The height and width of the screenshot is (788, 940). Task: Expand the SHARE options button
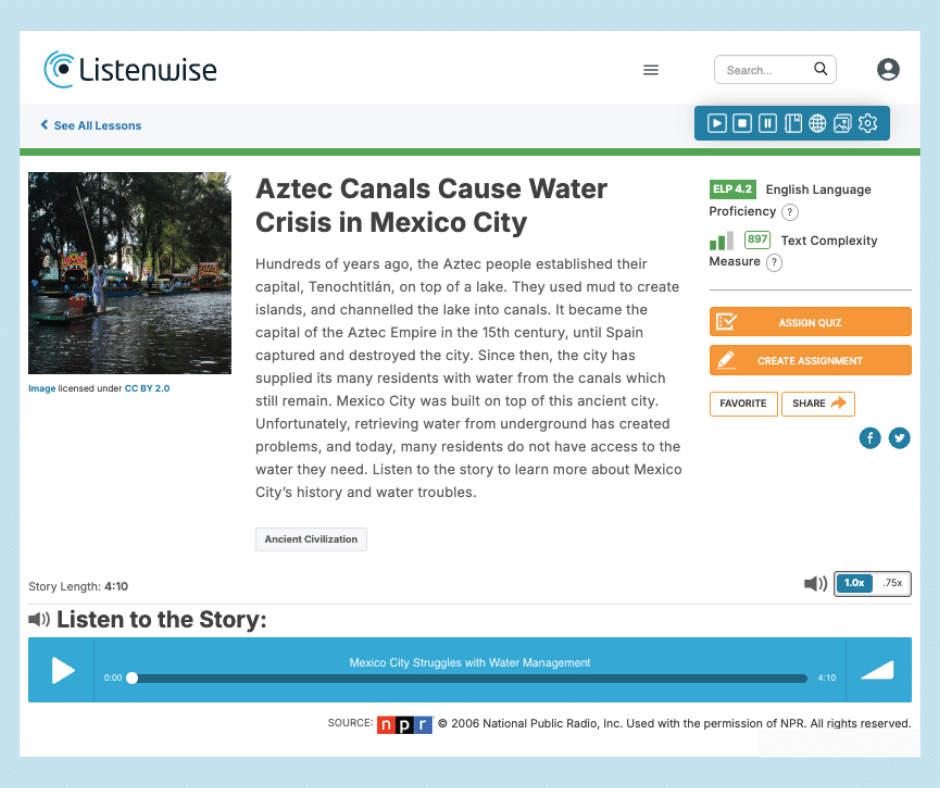click(818, 403)
